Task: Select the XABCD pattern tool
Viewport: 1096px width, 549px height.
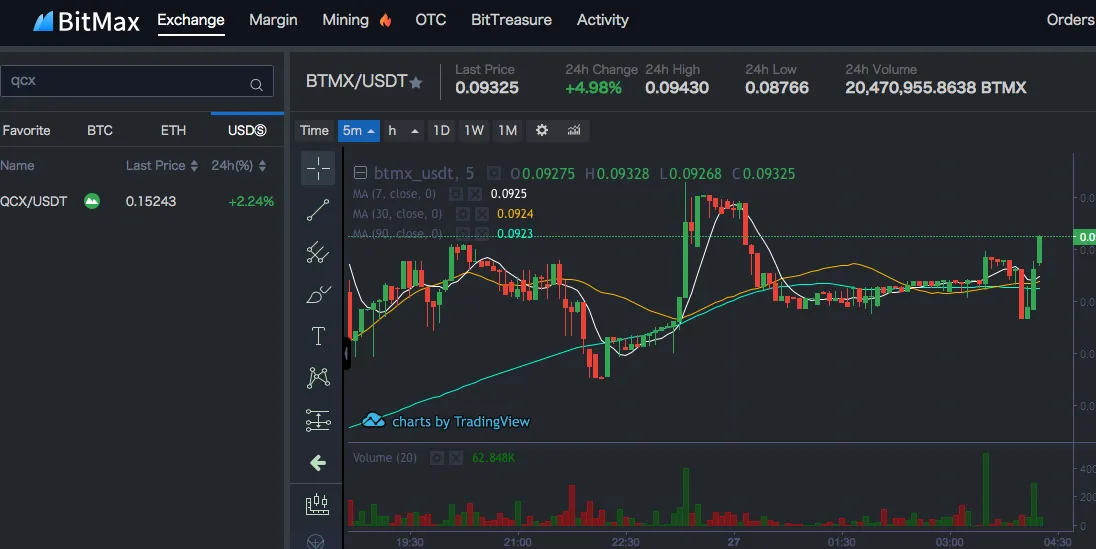Action: (318, 378)
